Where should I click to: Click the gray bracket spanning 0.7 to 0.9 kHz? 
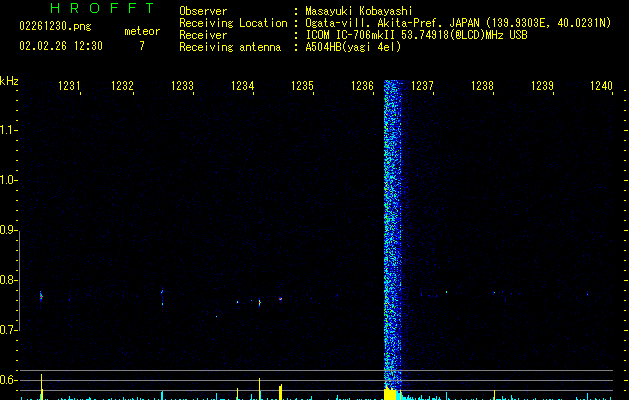pyautogui.click(x=19, y=280)
